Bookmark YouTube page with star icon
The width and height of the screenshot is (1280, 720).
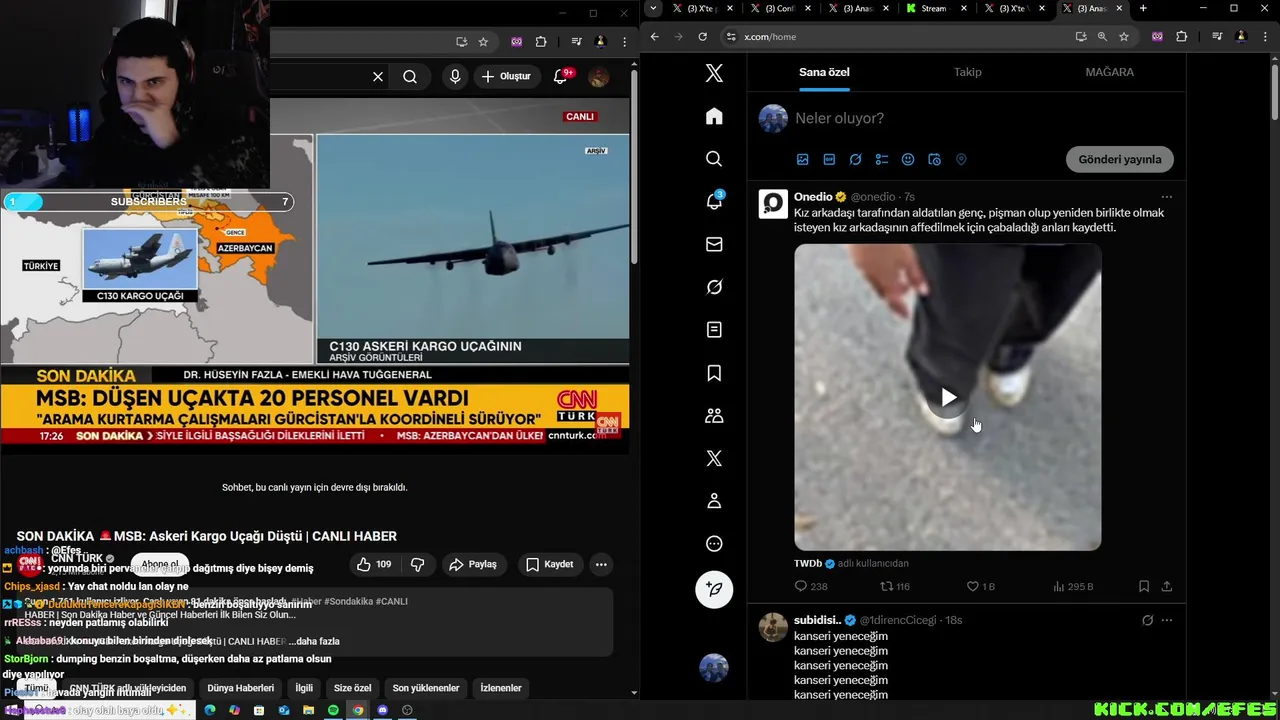click(x=483, y=41)
